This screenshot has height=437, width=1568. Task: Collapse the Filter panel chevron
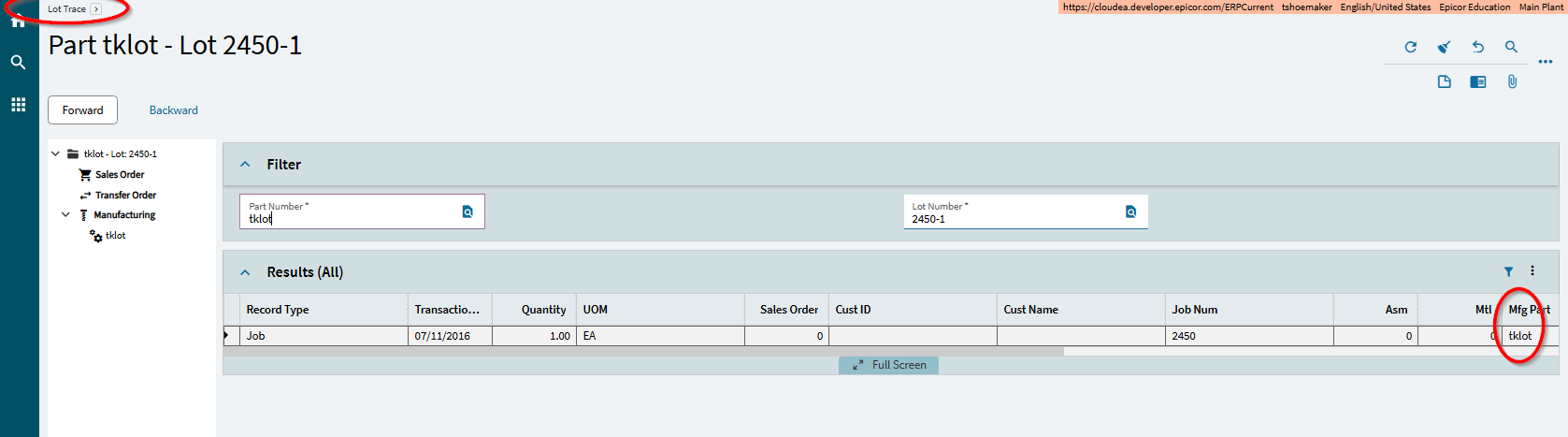pos(245,165)
